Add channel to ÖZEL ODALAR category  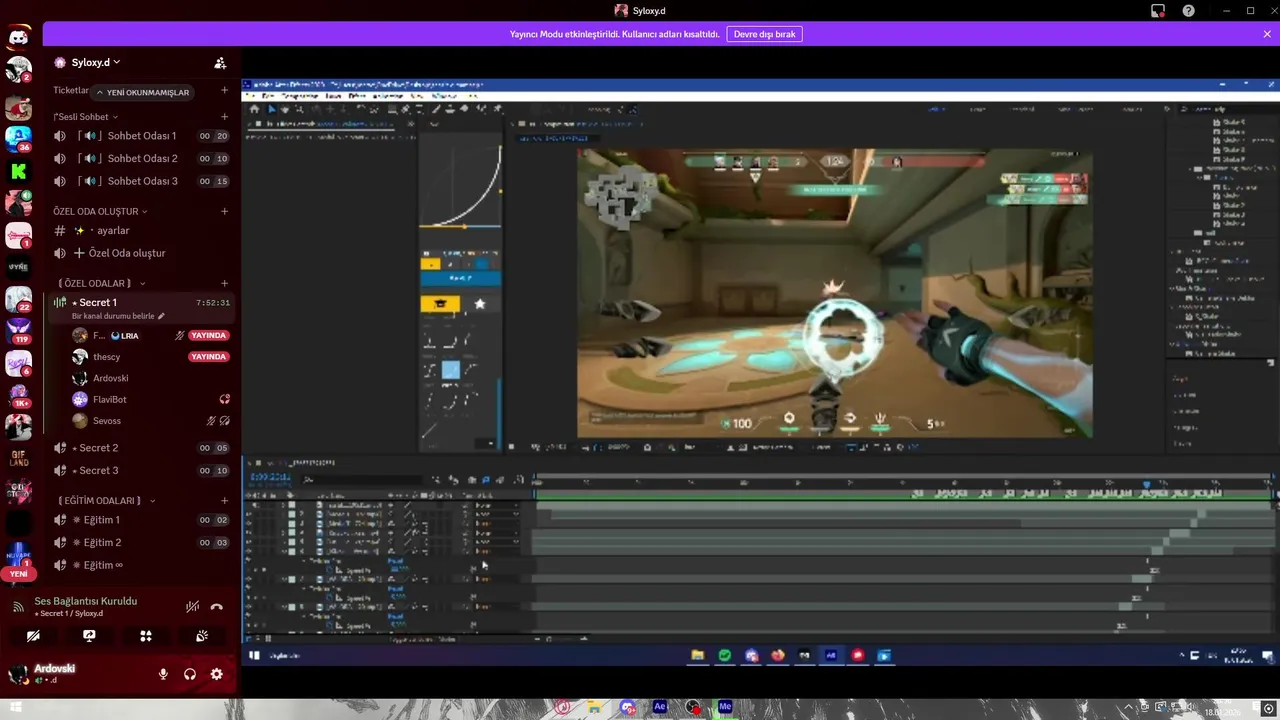click(224, 283)
